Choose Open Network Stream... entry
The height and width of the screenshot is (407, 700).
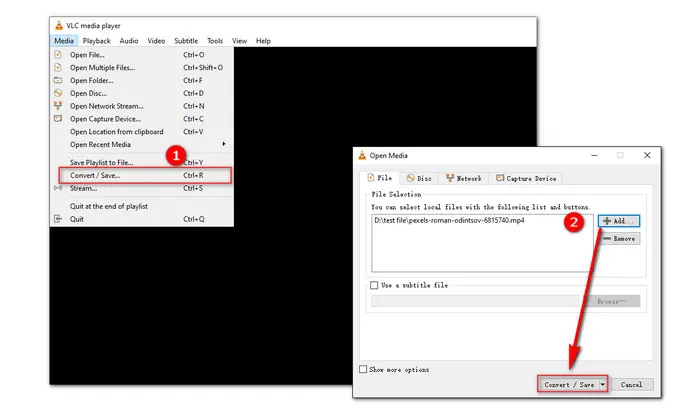pos(142,106)
